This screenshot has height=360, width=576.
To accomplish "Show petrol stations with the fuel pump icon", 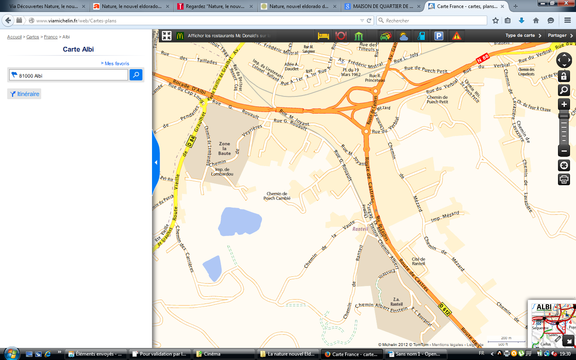I will point(421,36).
